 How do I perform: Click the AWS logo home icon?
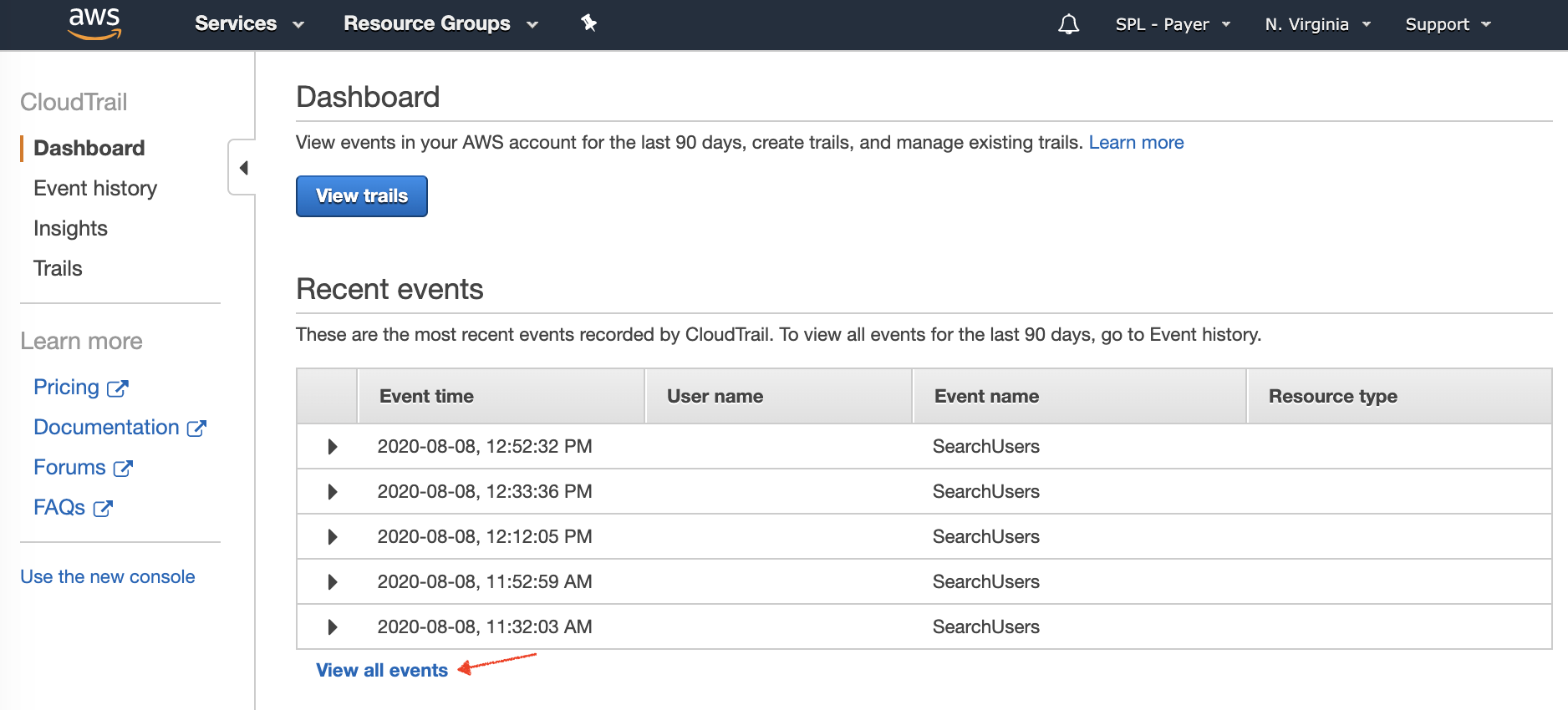(94, 23)
